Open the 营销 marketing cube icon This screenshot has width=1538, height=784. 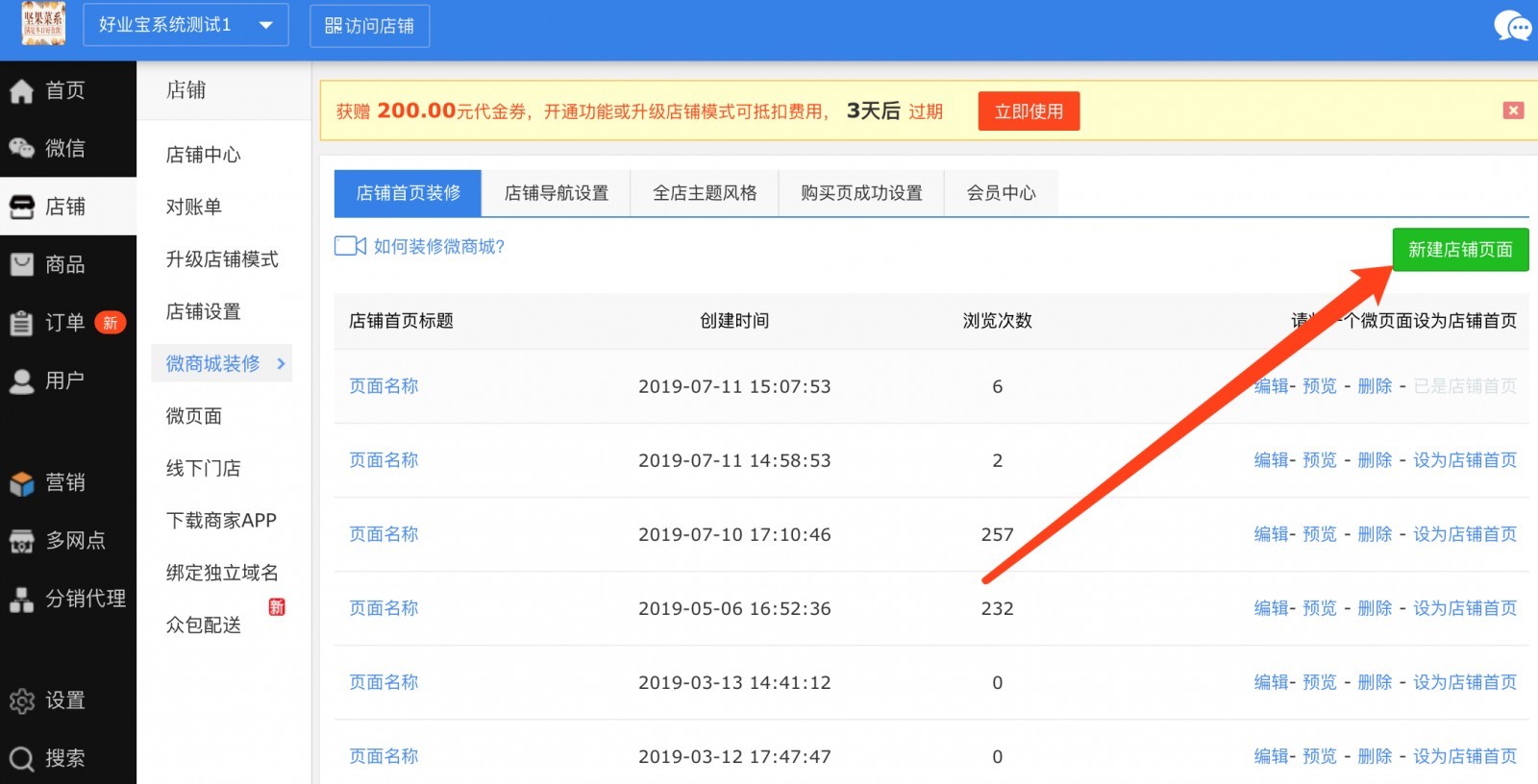click(x=21, y=483)
